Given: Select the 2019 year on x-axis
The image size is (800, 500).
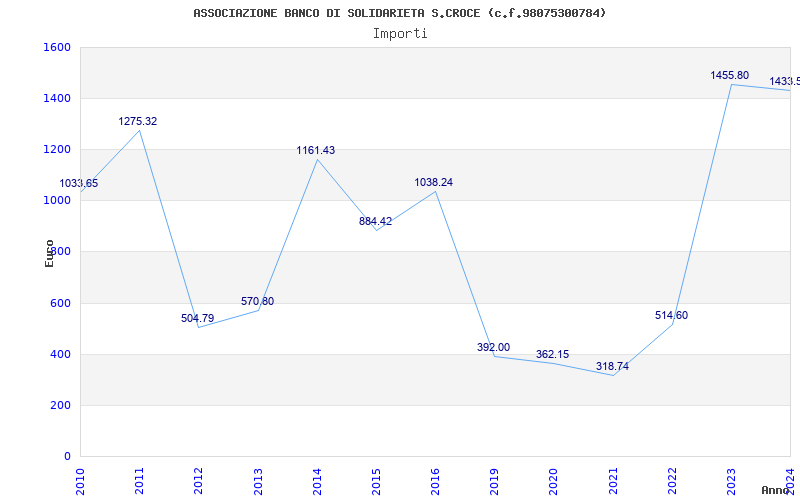Looking at the screenshot, I should point(494,481).
